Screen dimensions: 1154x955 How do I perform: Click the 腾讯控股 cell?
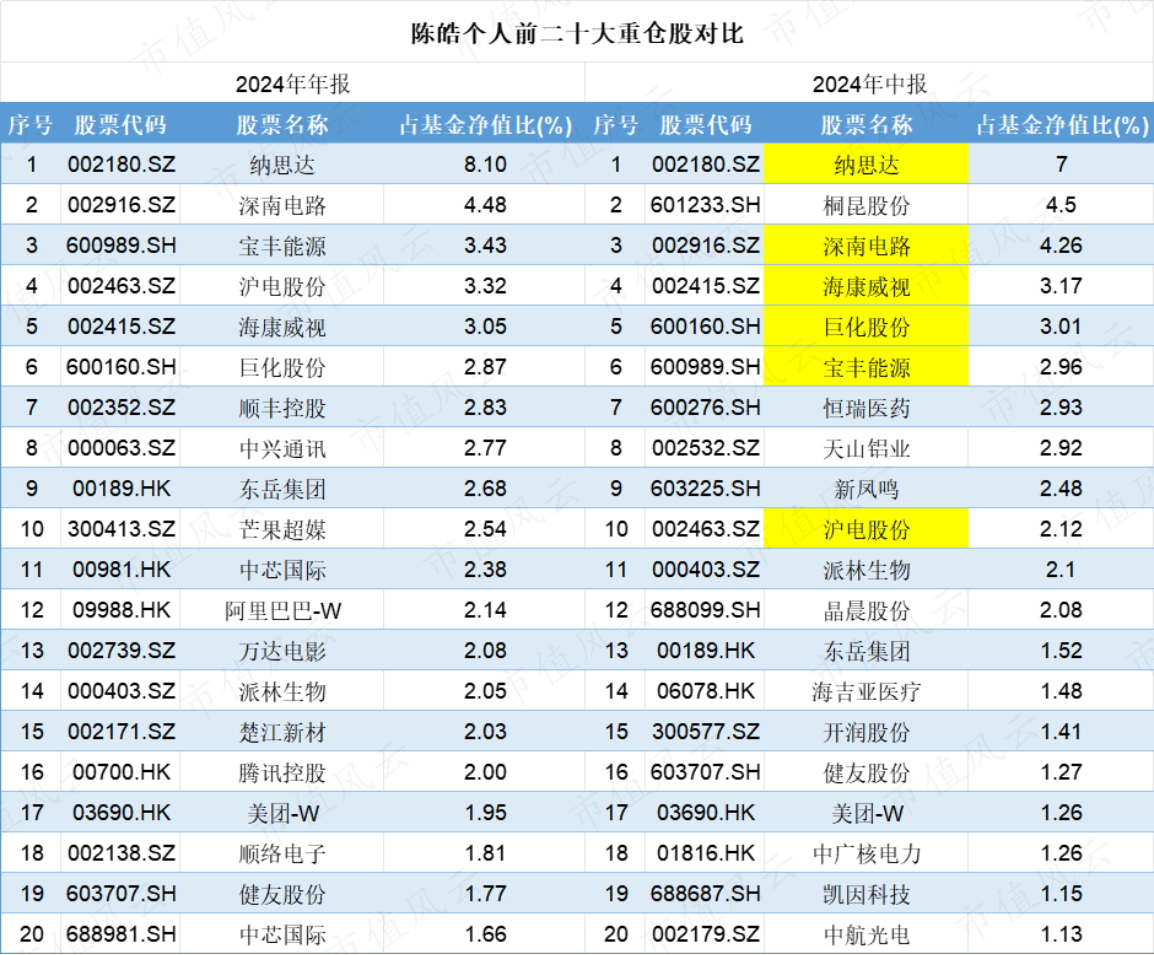click(282, 773)
